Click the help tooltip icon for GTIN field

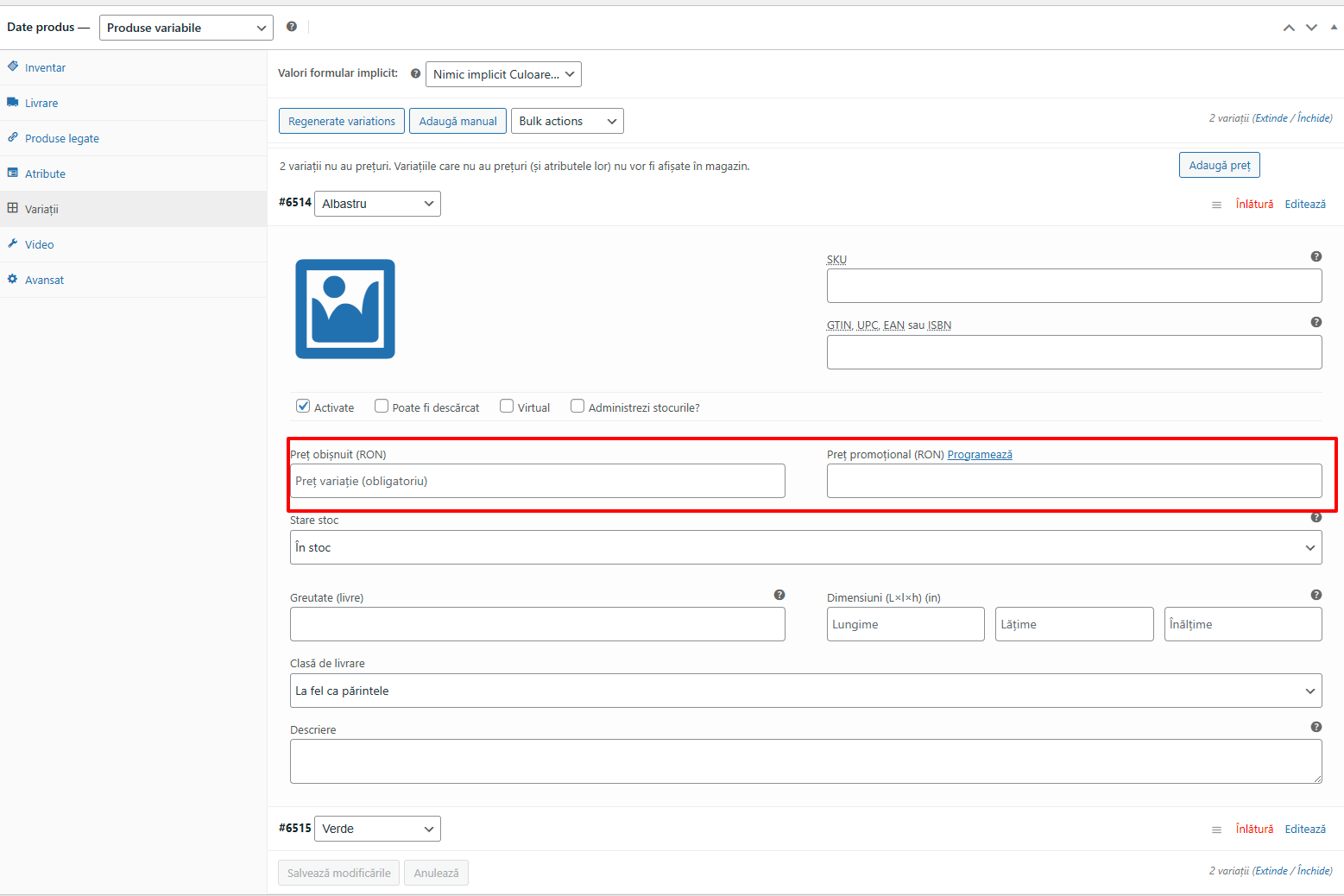(1316, 322)
